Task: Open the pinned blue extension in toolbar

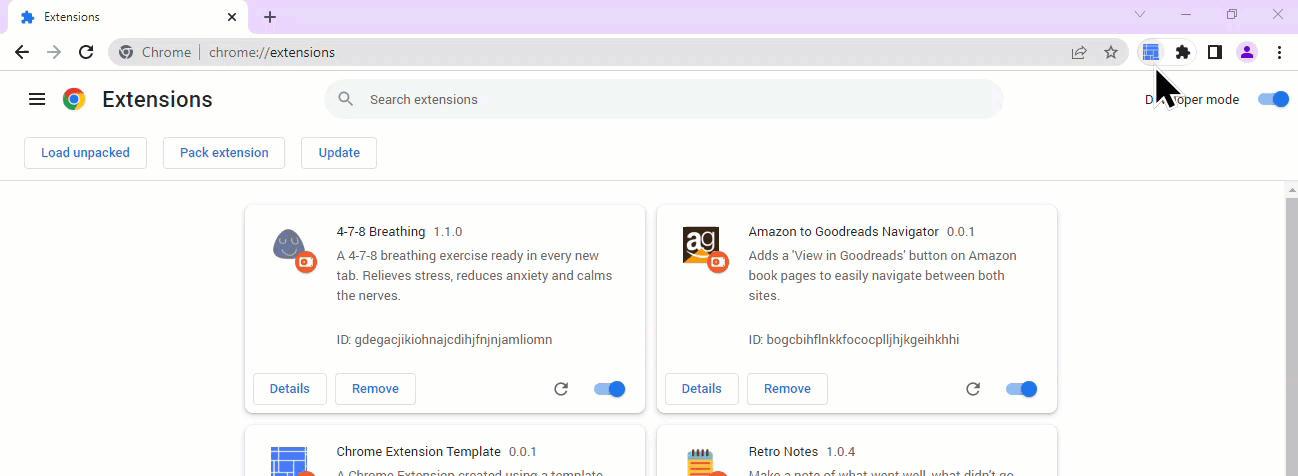Action: pos(1151,52)
